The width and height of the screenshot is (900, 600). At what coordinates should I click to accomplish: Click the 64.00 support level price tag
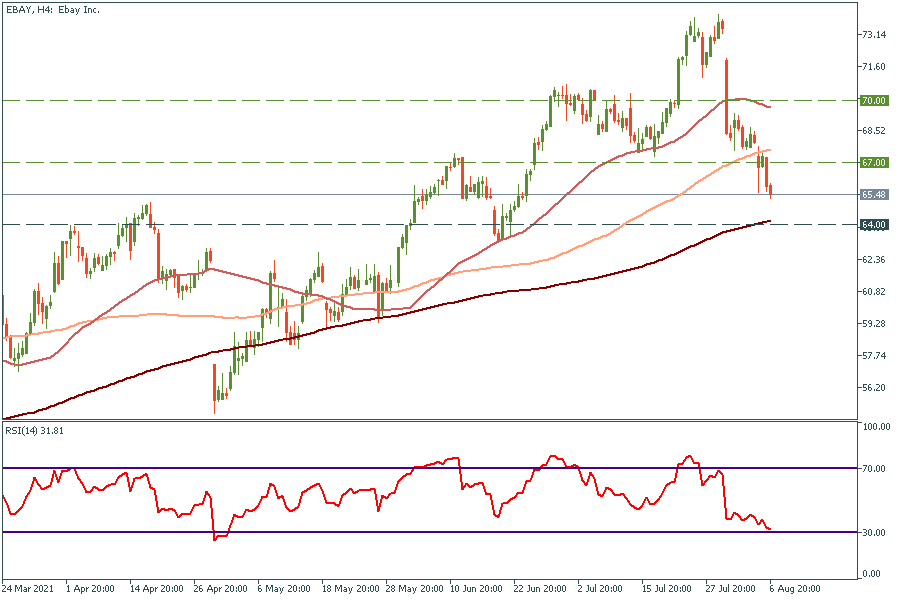click(873, 224)
